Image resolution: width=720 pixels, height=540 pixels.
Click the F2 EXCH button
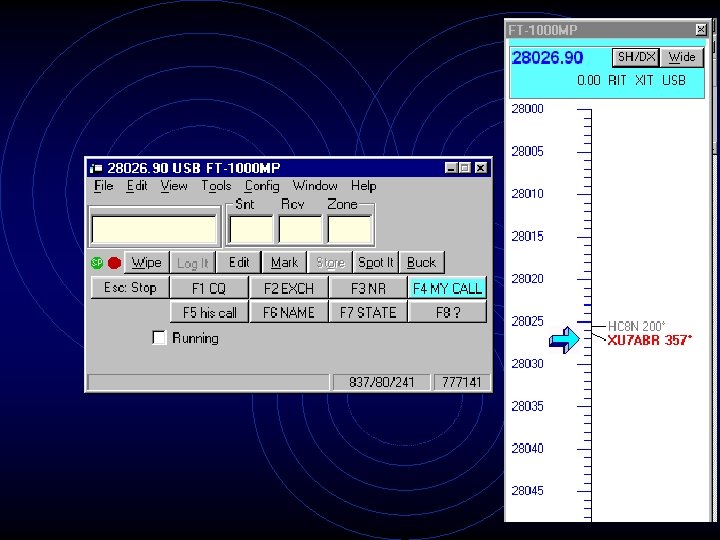289,288
